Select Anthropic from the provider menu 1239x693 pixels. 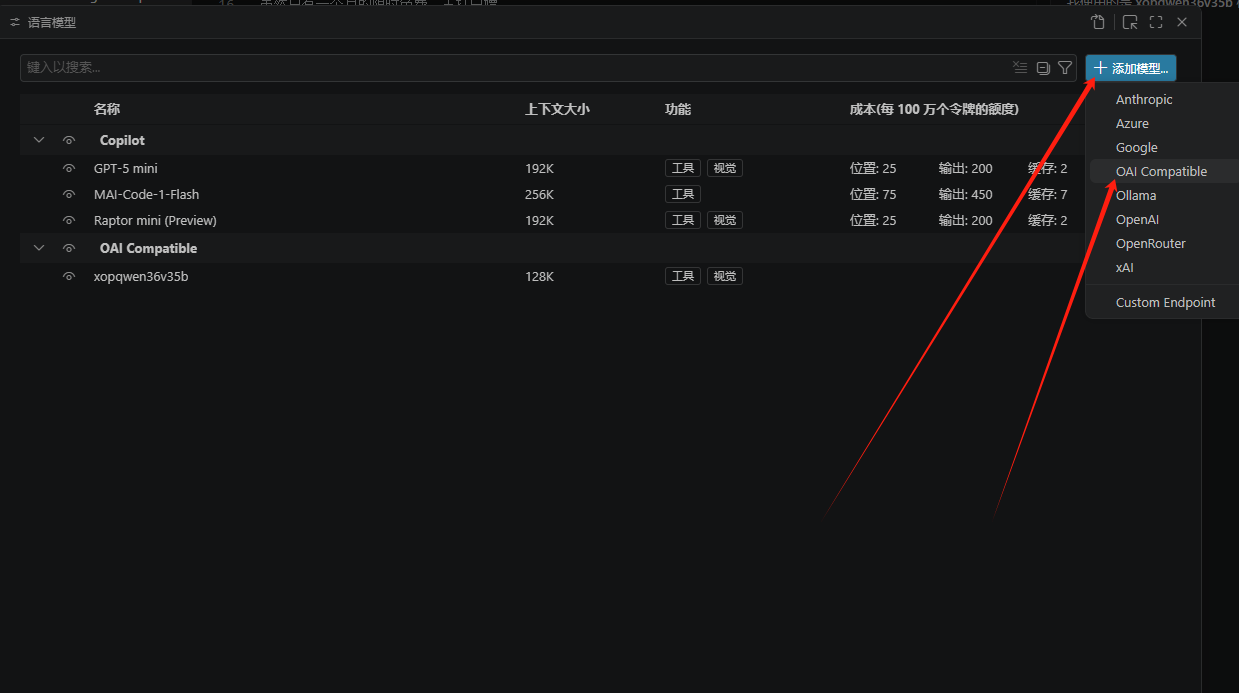[1144, 100]
